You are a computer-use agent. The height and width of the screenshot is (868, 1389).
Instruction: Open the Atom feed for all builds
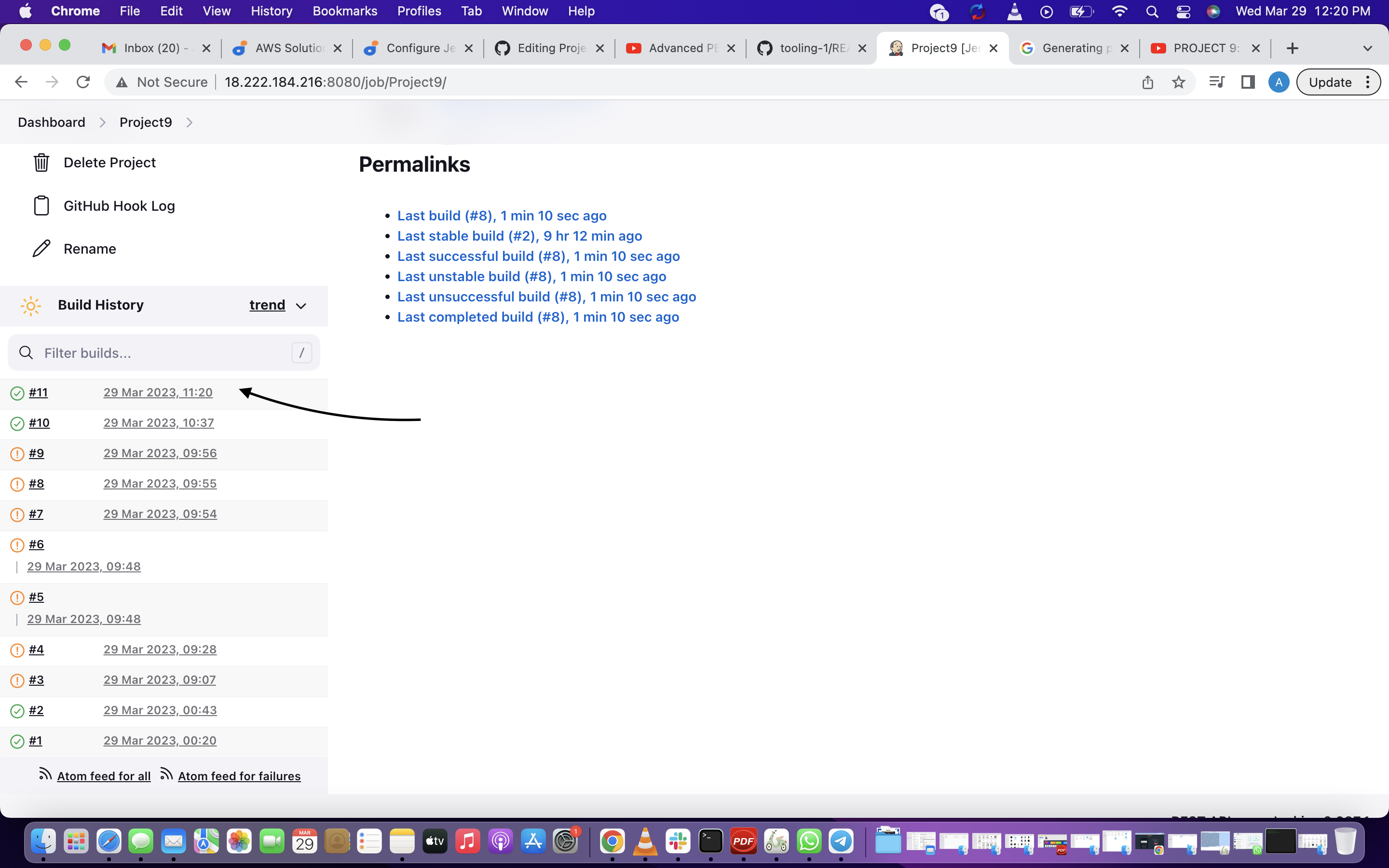point(103,775)
